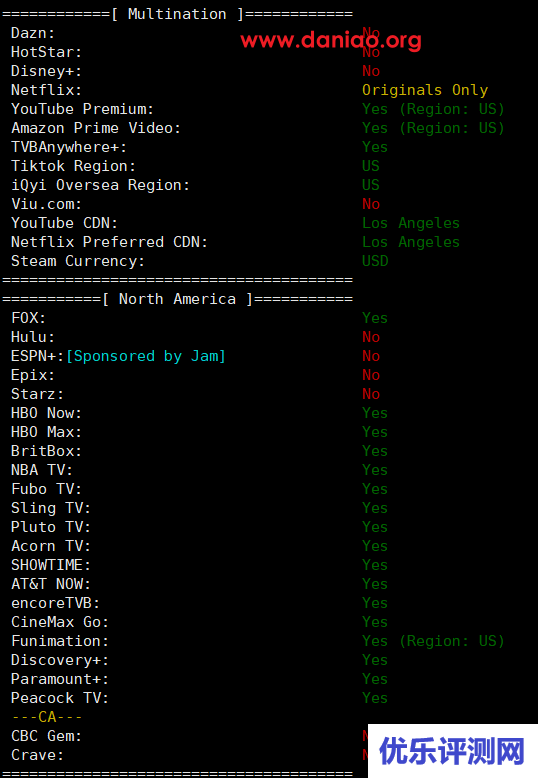
Task: Click the Peacock TV Yes result
Action: (375, 698)
